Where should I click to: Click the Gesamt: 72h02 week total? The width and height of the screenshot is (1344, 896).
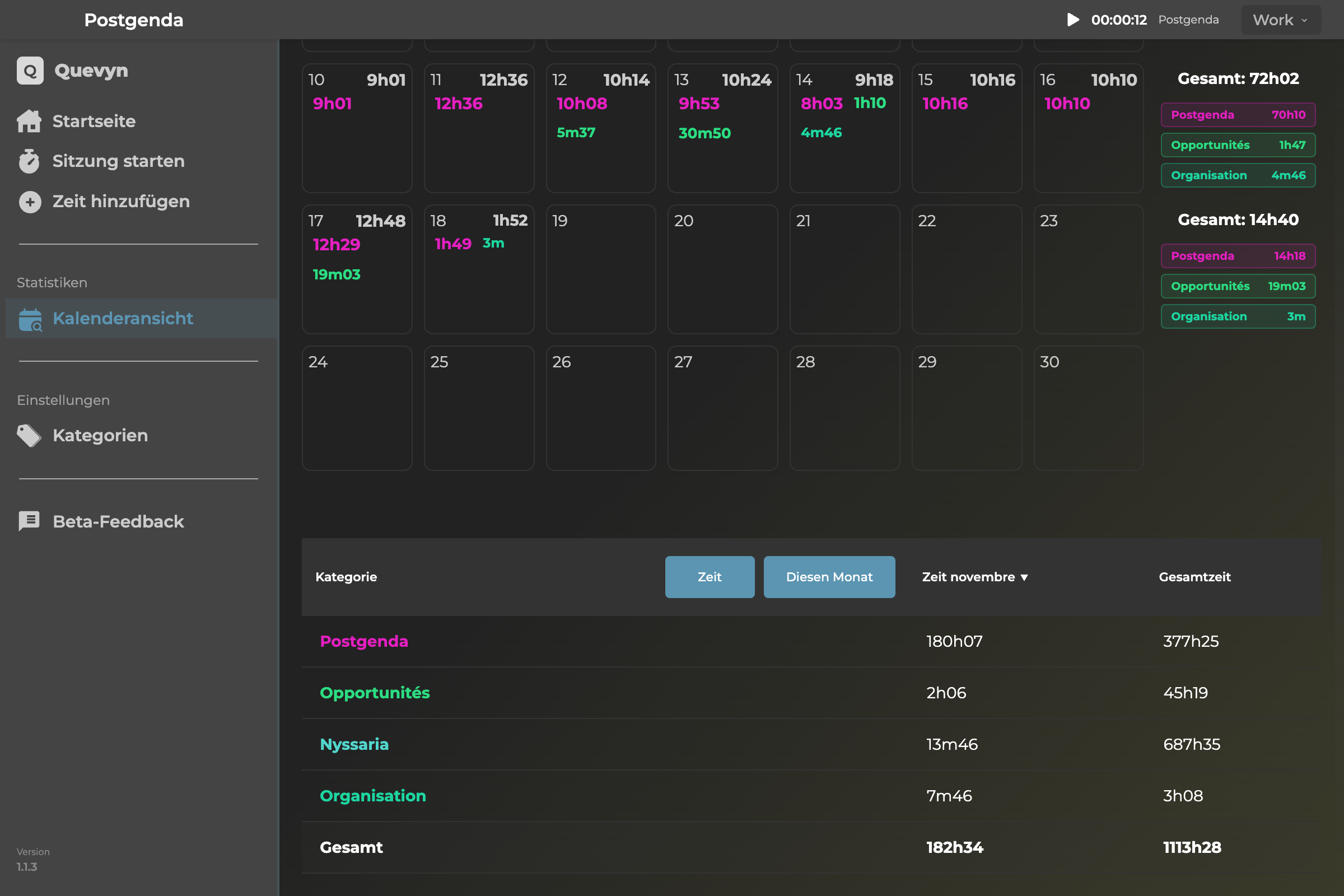tap(1238, 79)
